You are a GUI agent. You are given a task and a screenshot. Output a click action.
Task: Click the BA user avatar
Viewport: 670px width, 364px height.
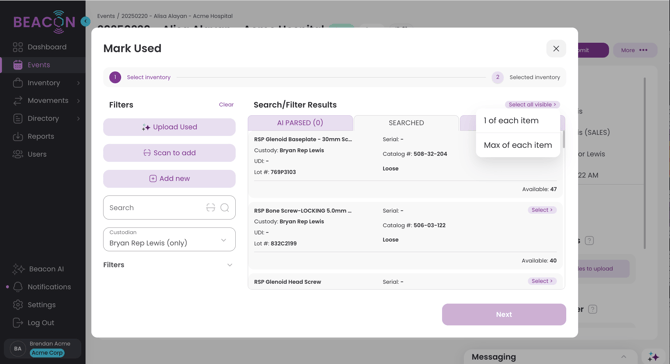[x=18, y=349]
